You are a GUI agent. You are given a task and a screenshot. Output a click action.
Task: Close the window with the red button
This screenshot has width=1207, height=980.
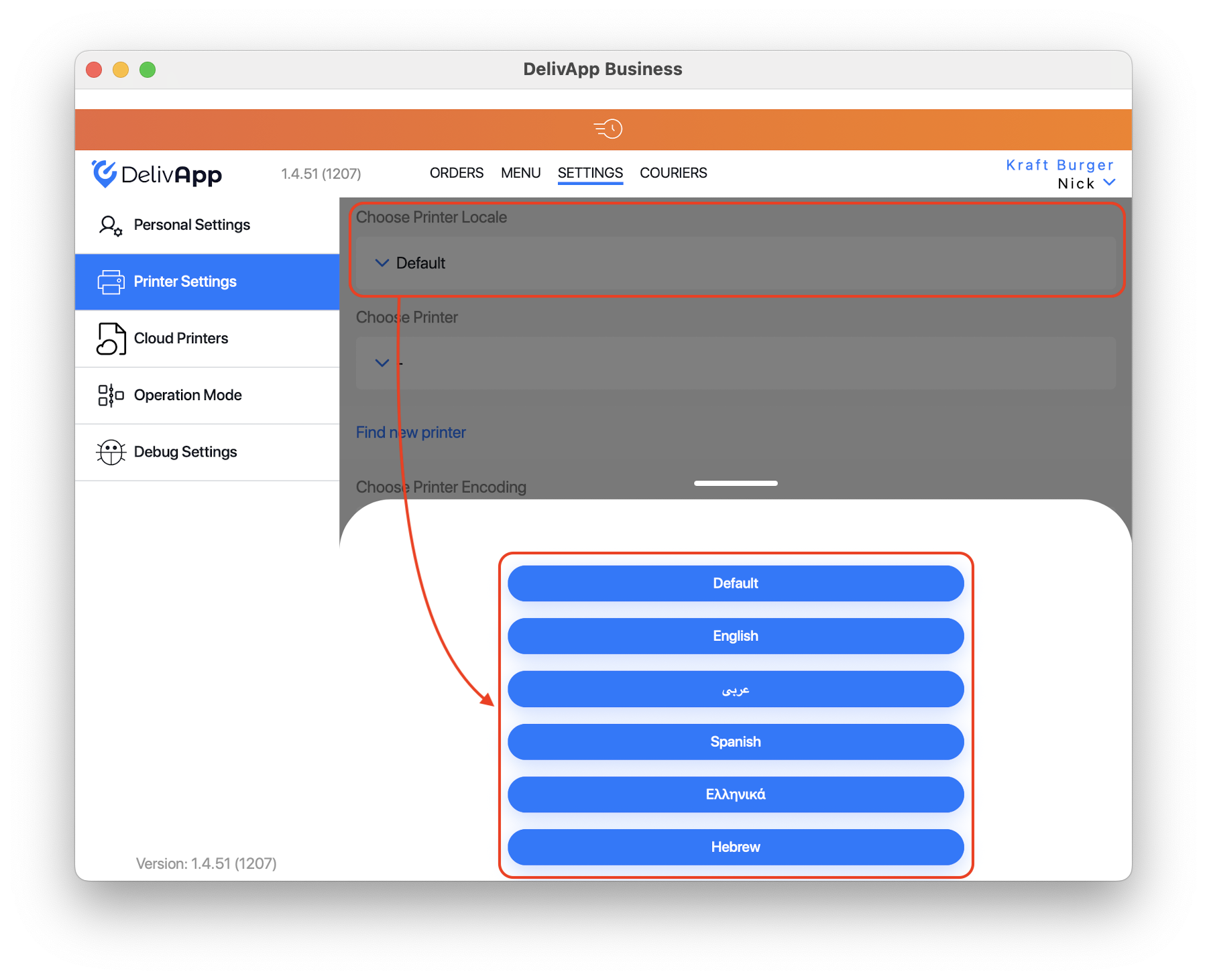click(94, 70)
